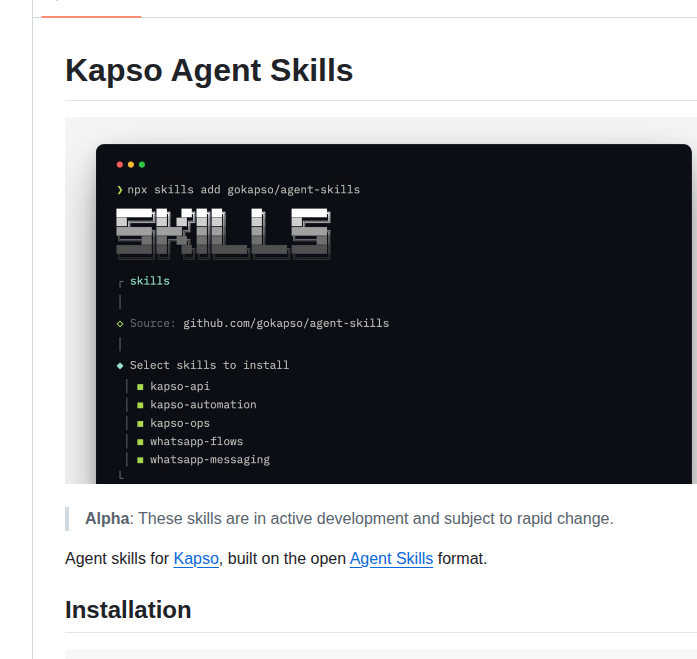Select the text 'kapso-api' in the image

click(180, 387)
